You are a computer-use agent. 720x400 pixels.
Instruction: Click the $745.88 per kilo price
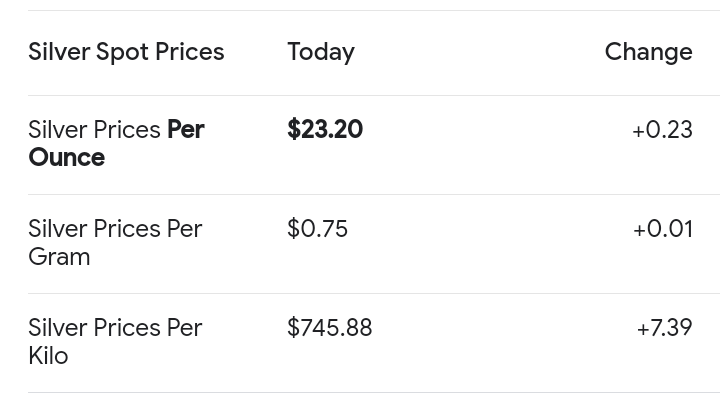tap(329, 327)
